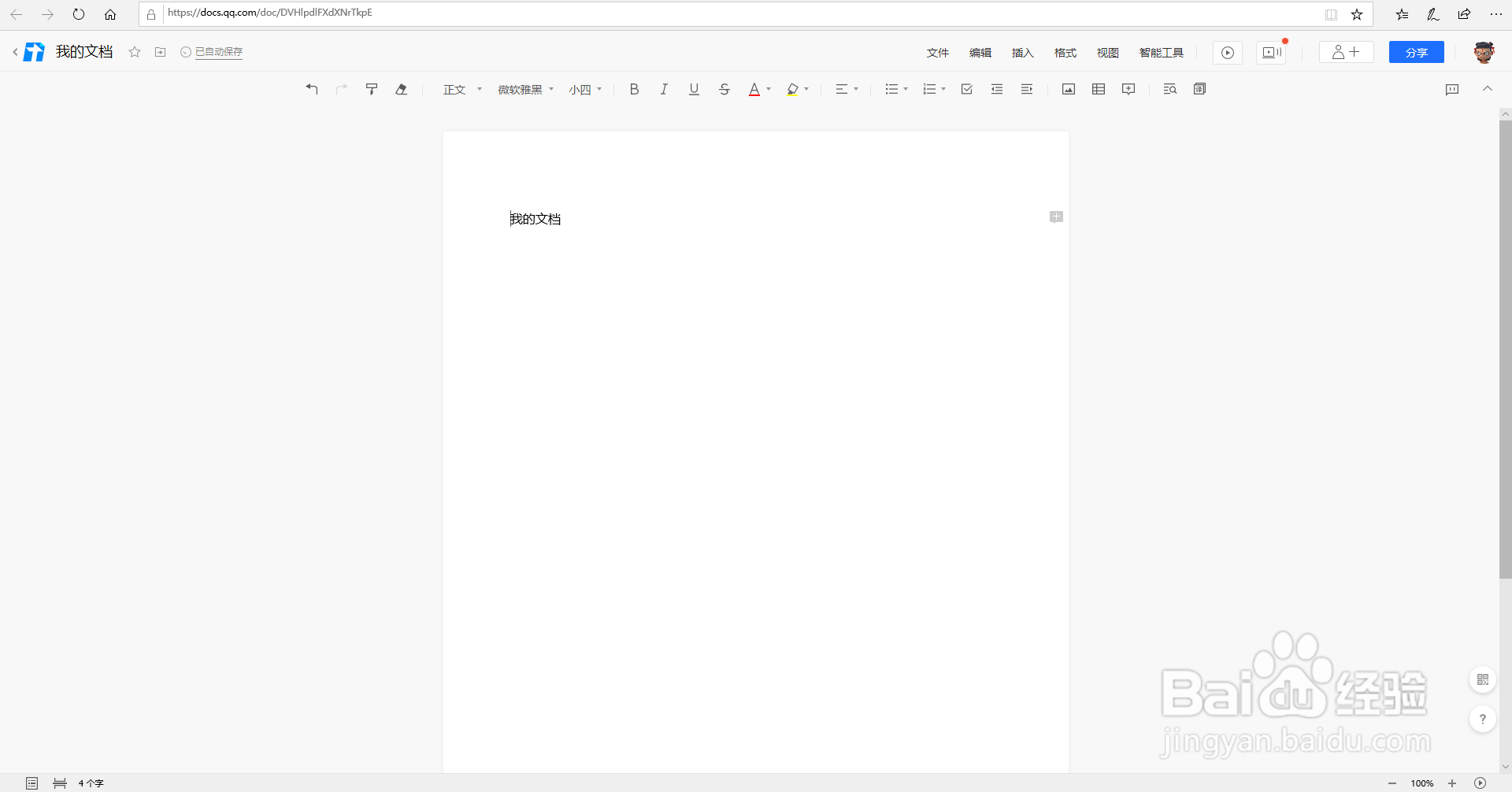Open the 视图 menu

[1108, 53]
